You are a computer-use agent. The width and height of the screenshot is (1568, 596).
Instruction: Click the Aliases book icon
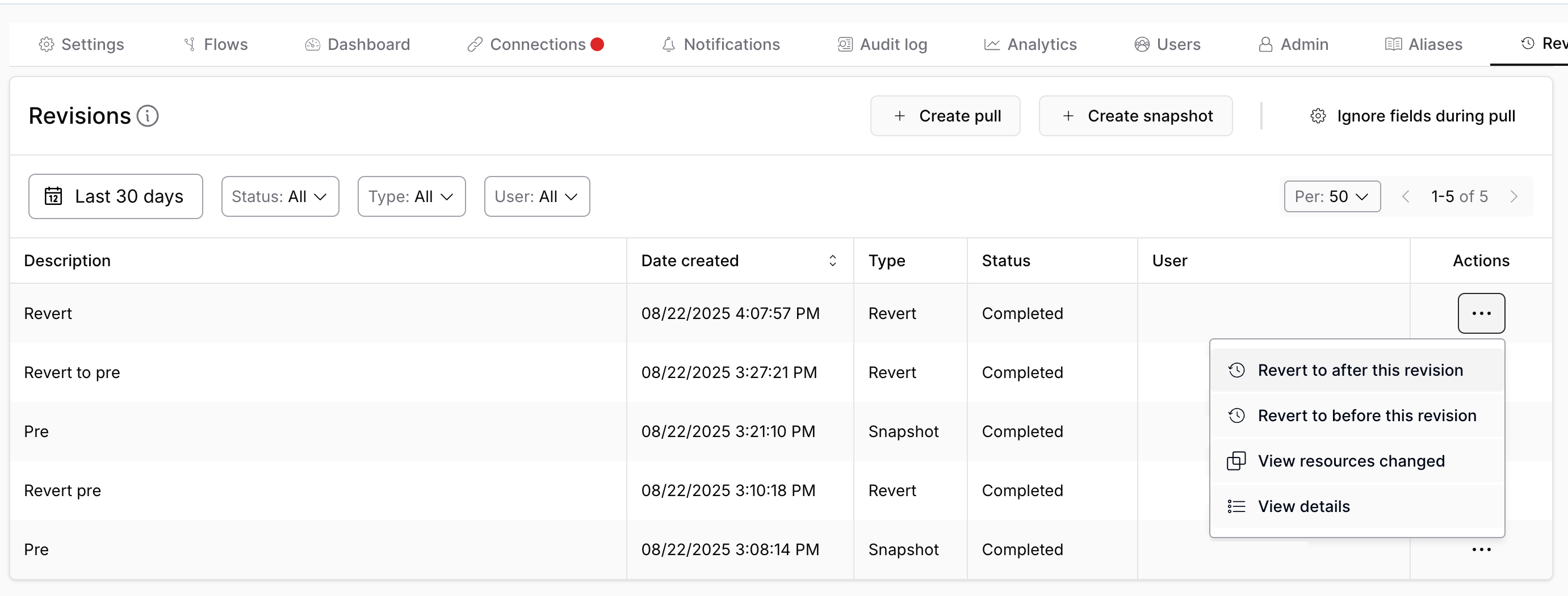1393,44
